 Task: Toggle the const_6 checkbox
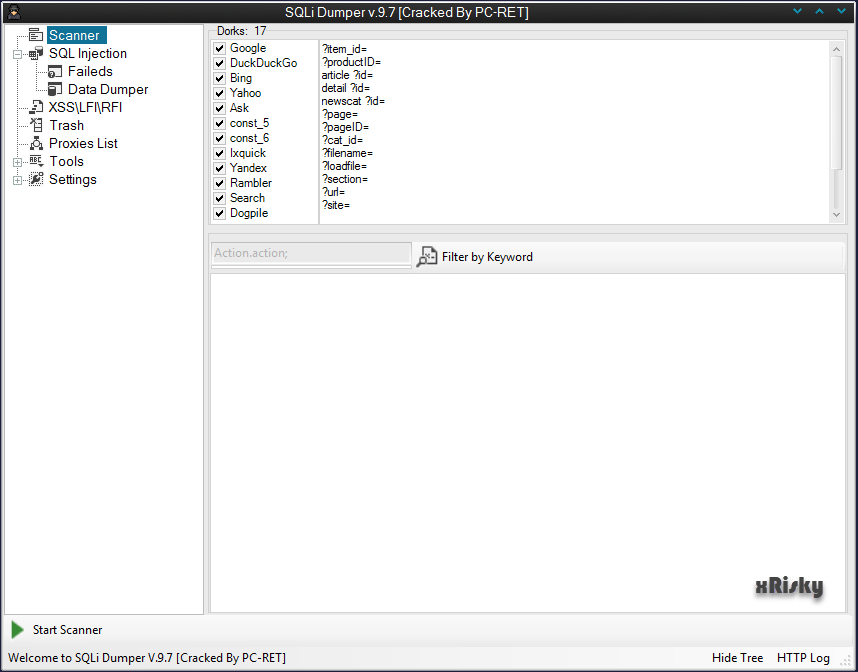tap(220, 138)
